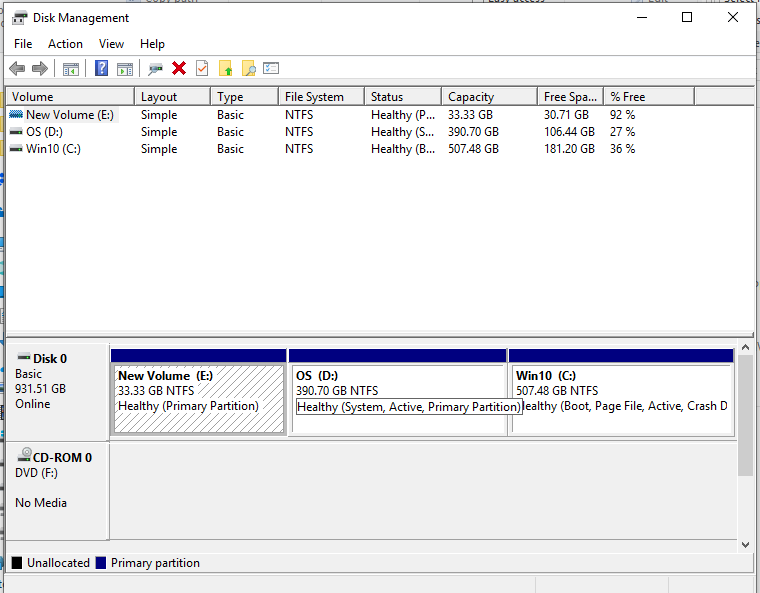Click the Properties checkmark sheet icon
This screenshot has height=593, width=760.
(202, 68)
